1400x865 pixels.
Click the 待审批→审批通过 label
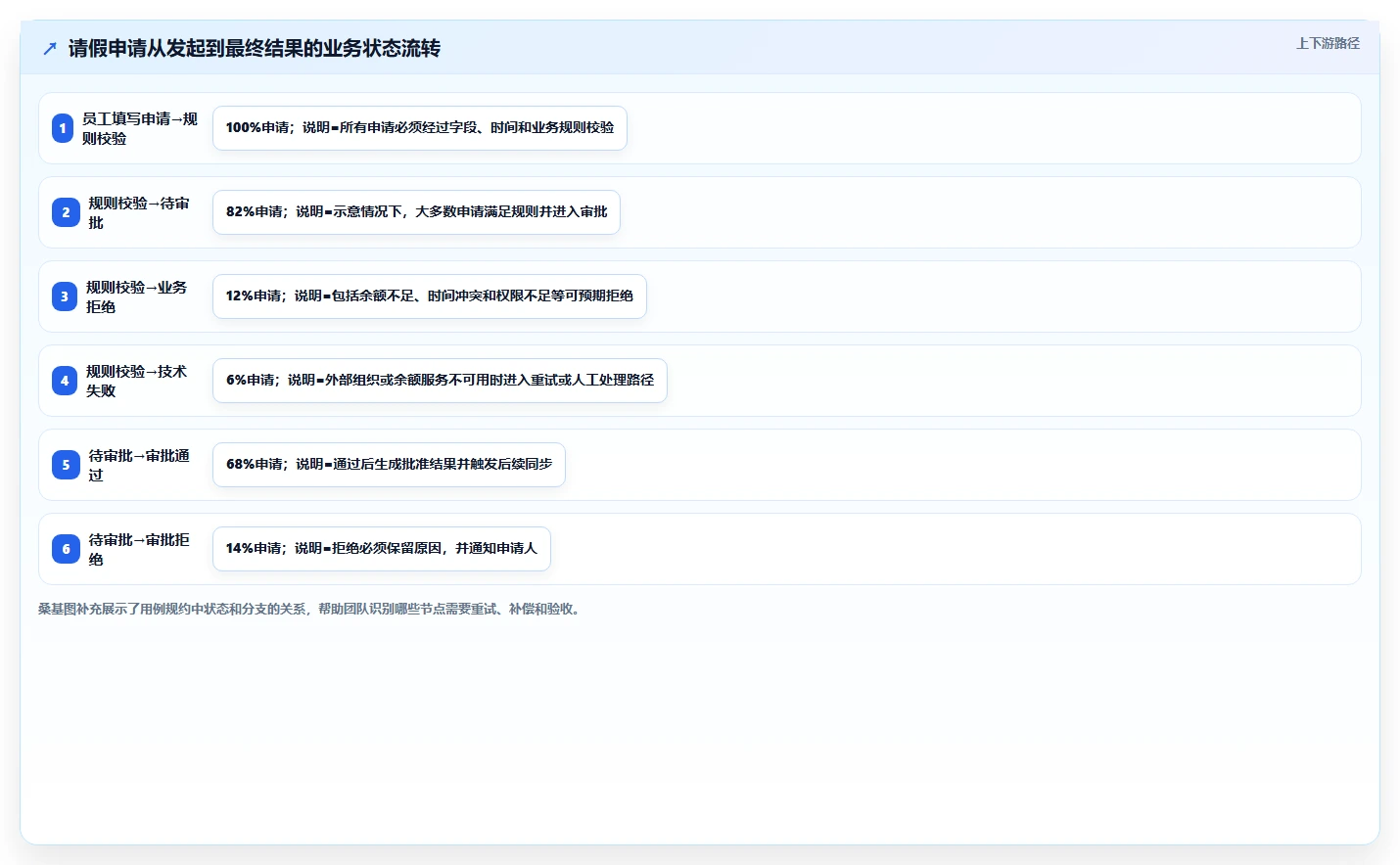tap(140, 465)
